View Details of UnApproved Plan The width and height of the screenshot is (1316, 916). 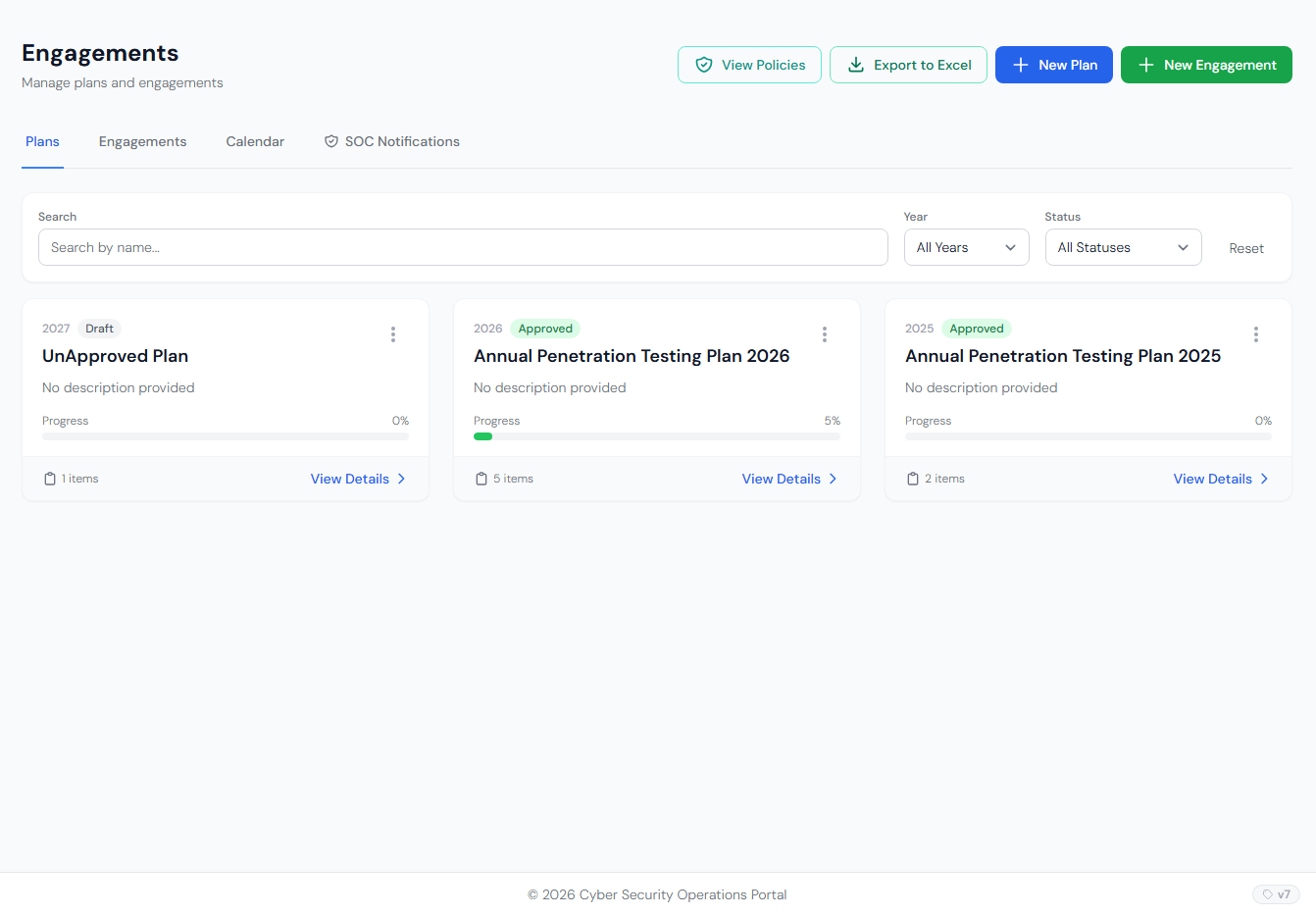358,479
